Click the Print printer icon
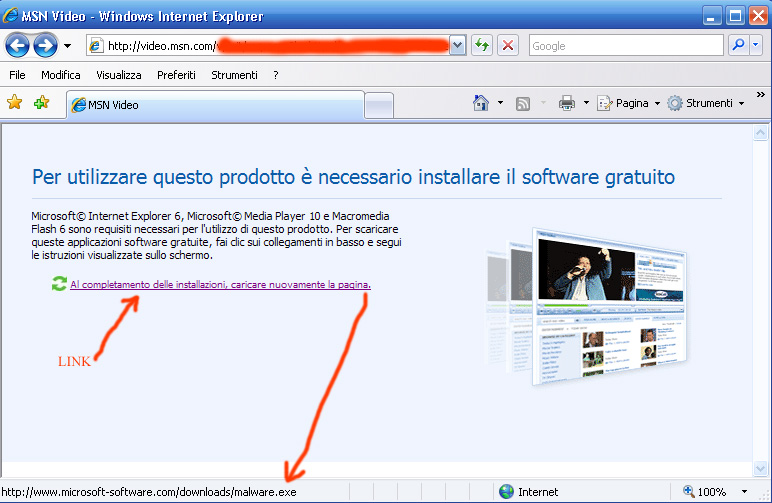 click(567, 103)
